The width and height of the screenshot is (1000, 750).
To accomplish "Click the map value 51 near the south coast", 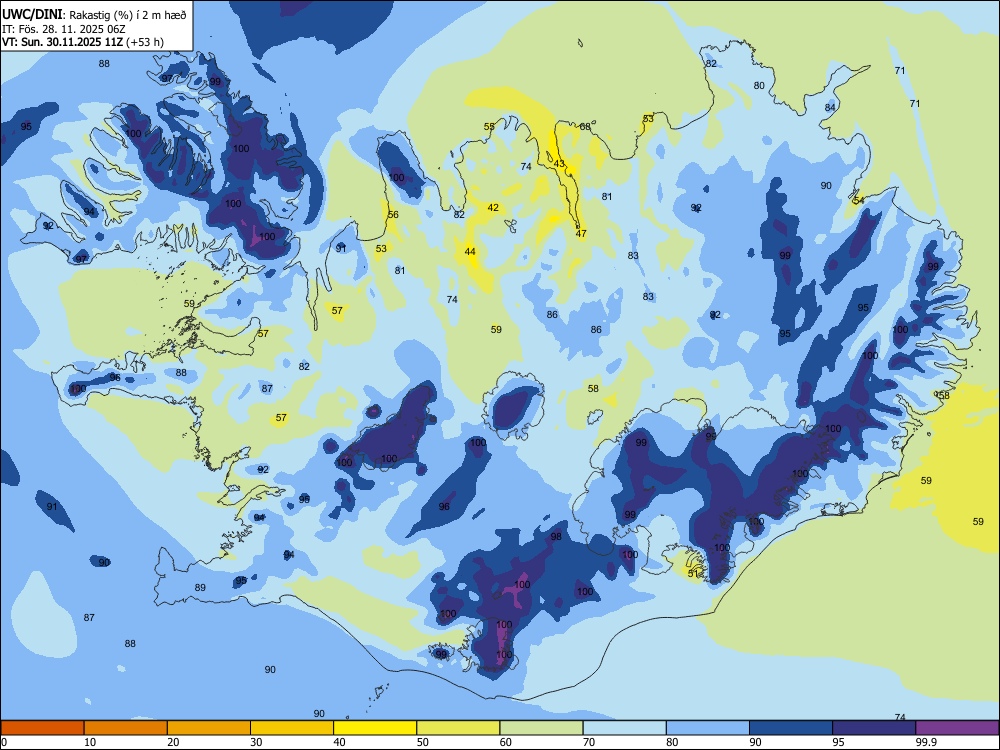I will point(693,573).
